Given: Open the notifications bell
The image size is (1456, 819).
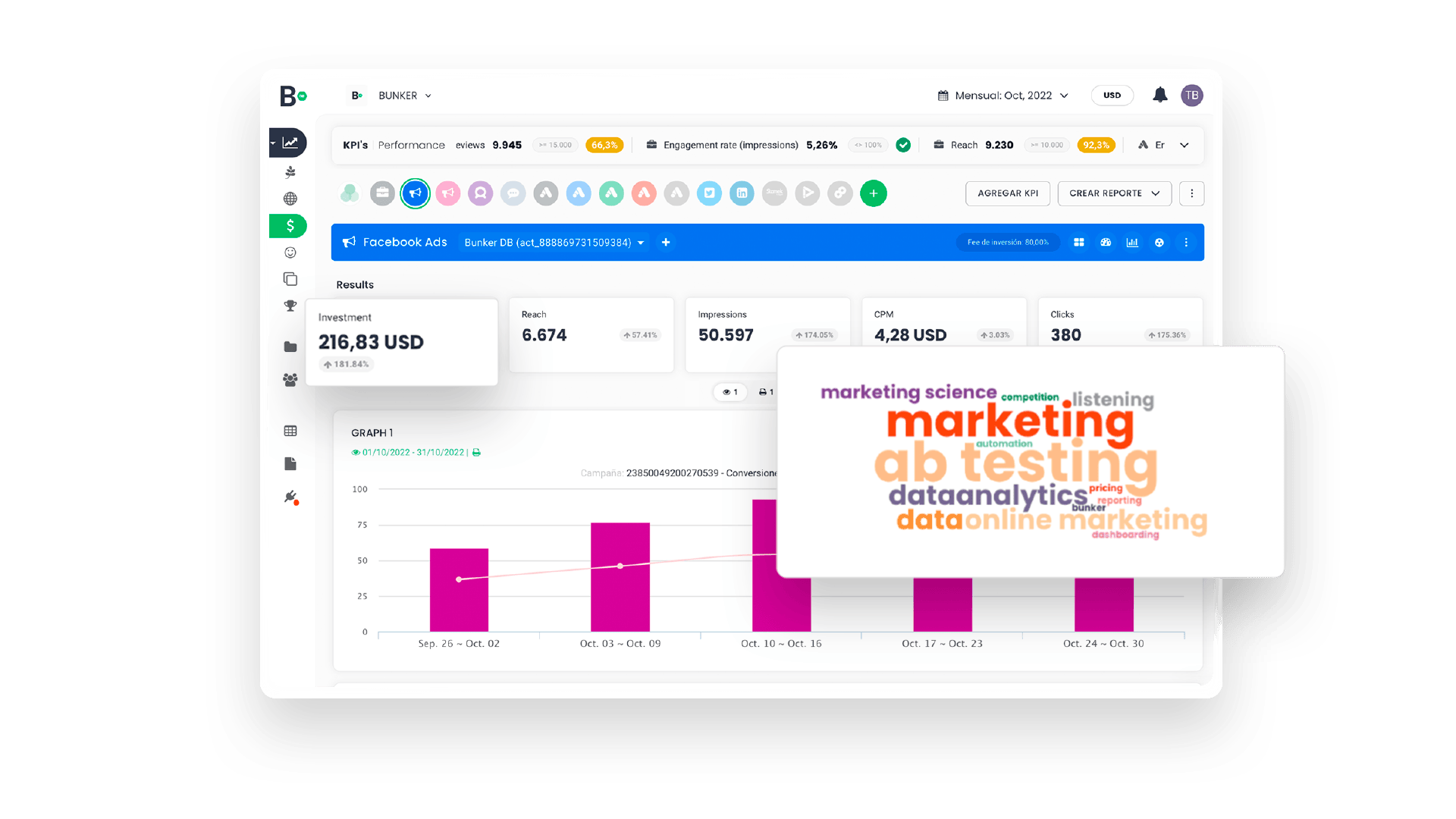Looking at the screenshot, I should [x=1159, y=95].
